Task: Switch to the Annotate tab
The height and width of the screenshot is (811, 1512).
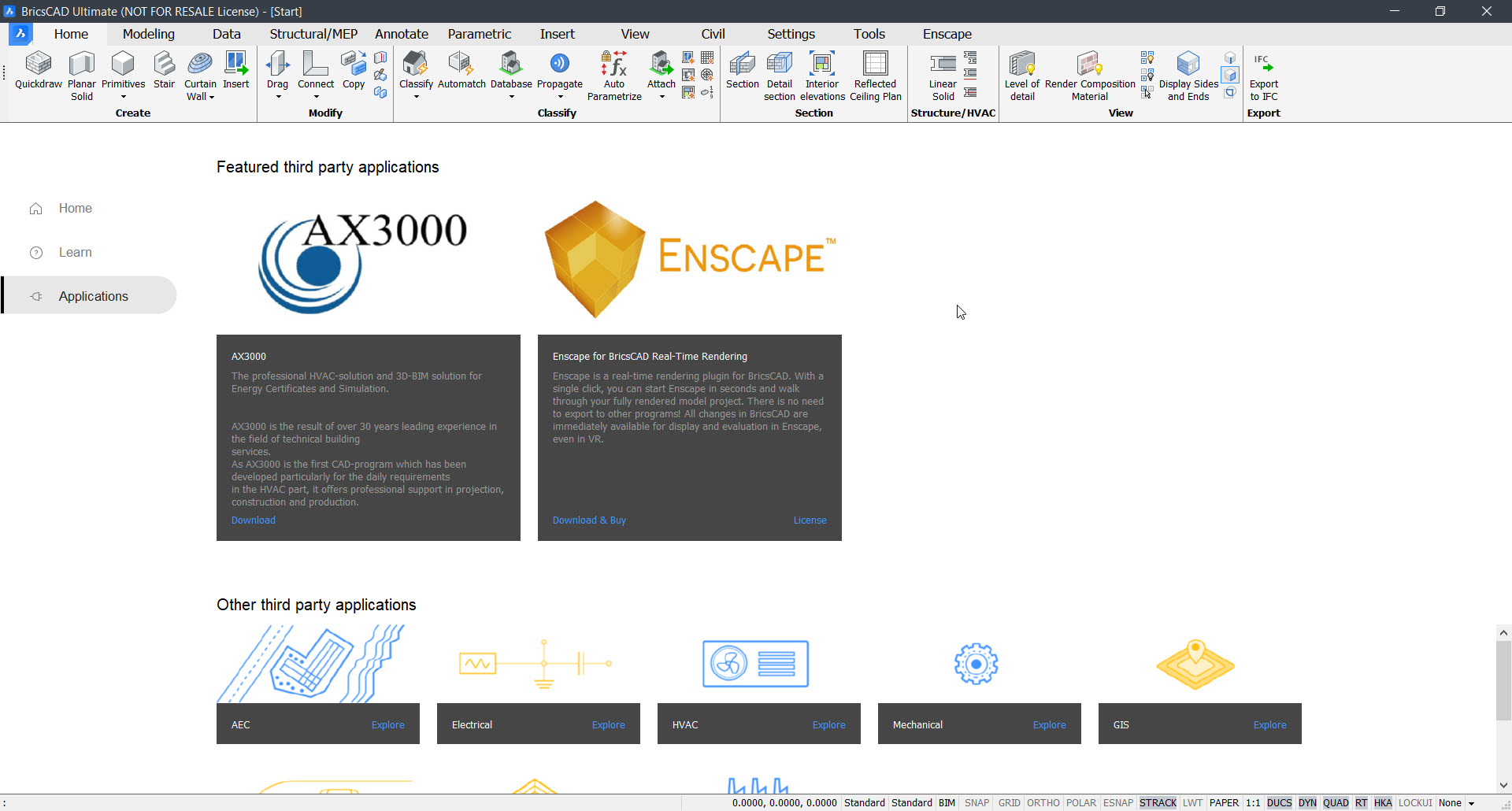Action: (402, 34)
